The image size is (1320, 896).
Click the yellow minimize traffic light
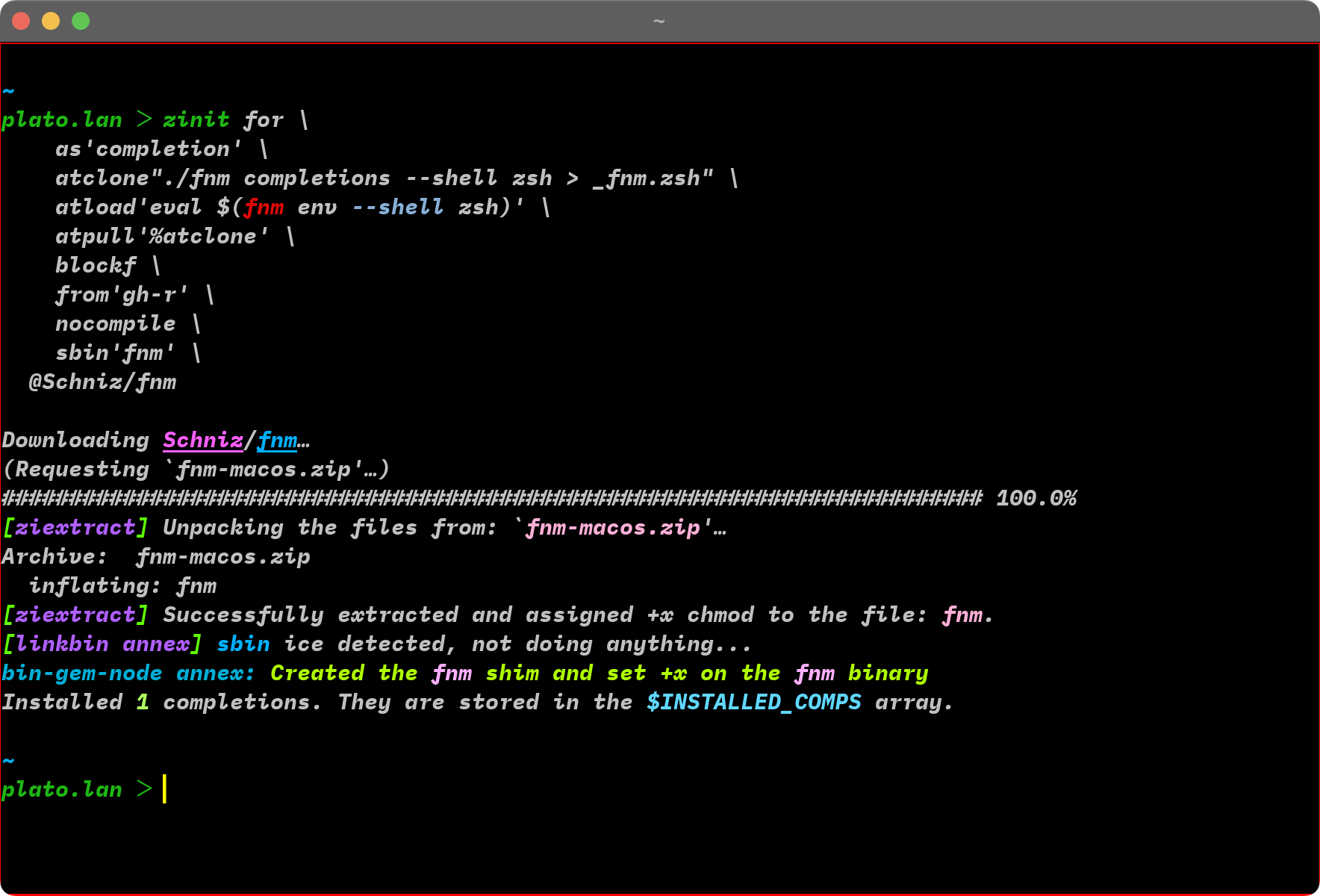click(x=50, y=21)
